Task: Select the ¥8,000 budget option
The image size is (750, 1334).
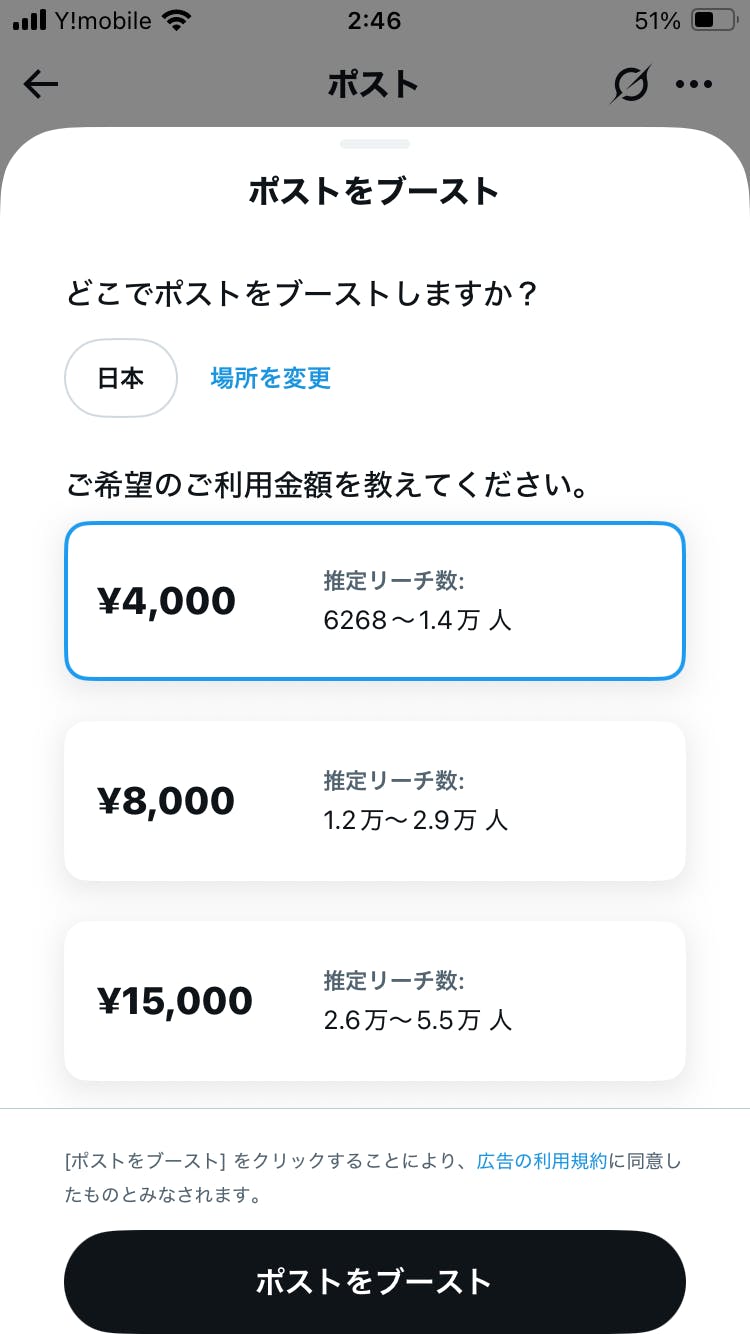Action: tap(375, 801)
